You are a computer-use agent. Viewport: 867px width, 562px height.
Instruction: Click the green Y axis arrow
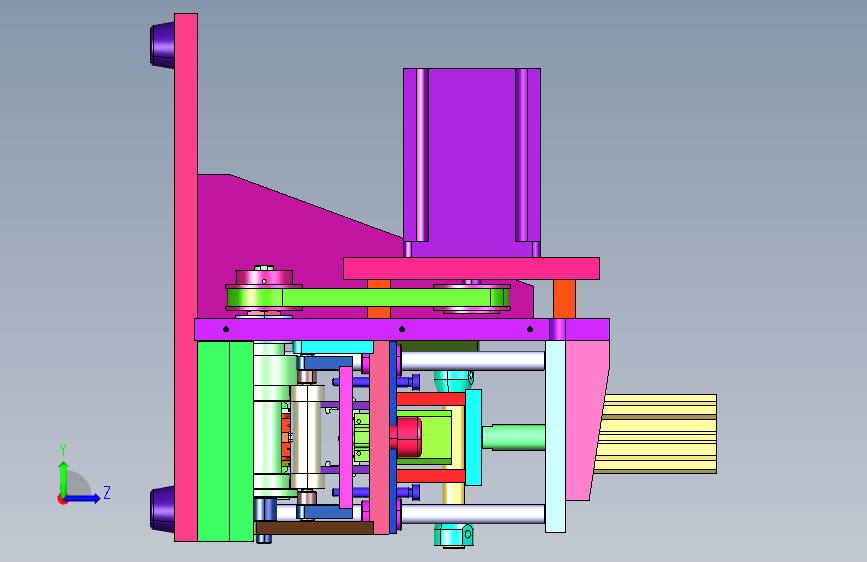pos(63,478)
